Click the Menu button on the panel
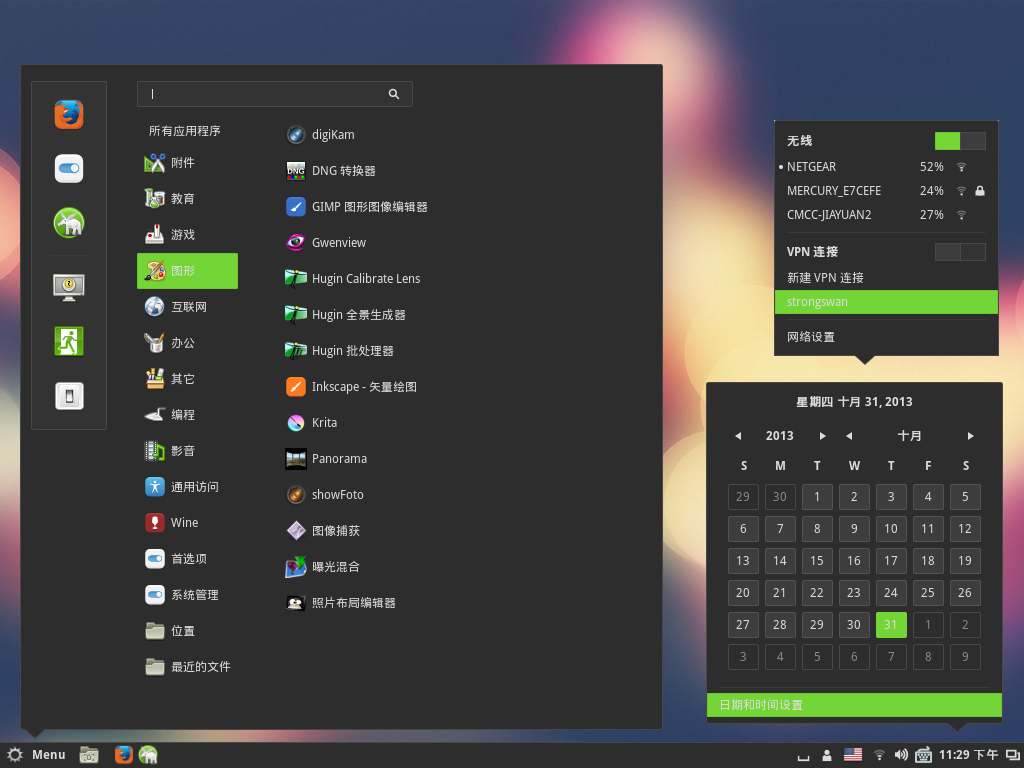 click(x=35, y=754)
